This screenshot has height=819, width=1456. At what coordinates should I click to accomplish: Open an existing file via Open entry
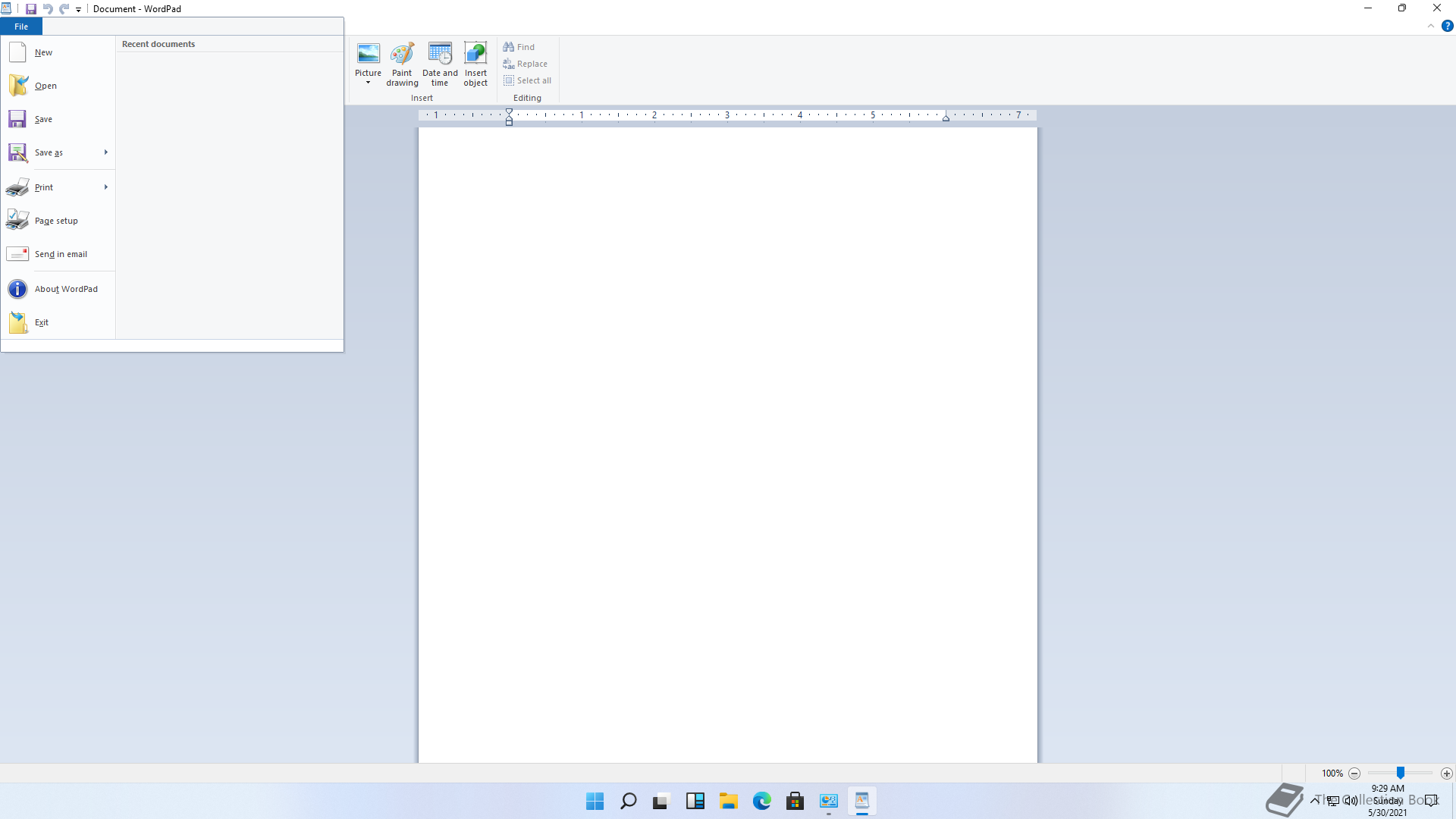coord(58,86)
